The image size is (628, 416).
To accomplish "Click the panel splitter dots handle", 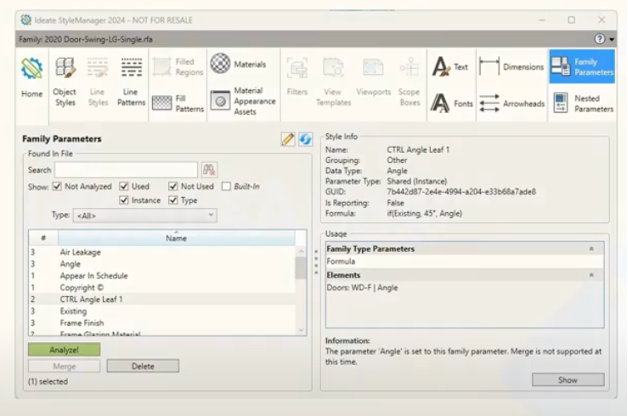I will click(316, 262).
